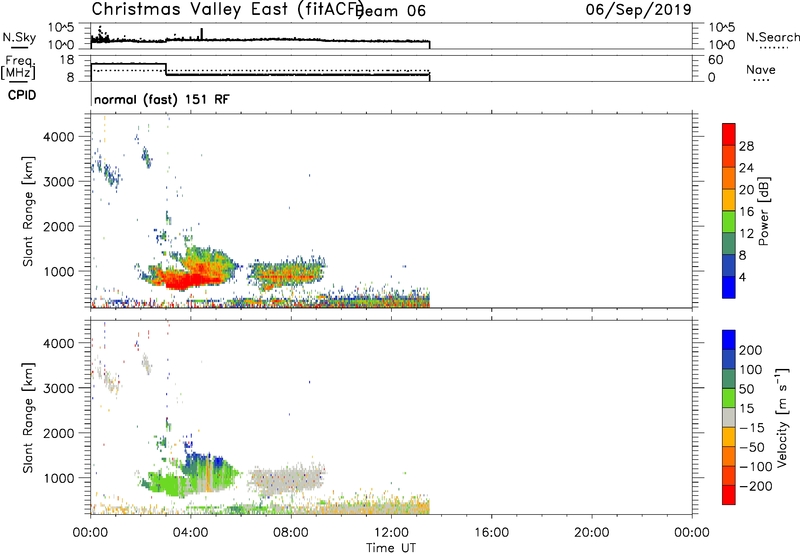The height and width of the screenshot is (554, 800).
Task: Select the light green segment of the Power color bar
Action: pos(729,222)
